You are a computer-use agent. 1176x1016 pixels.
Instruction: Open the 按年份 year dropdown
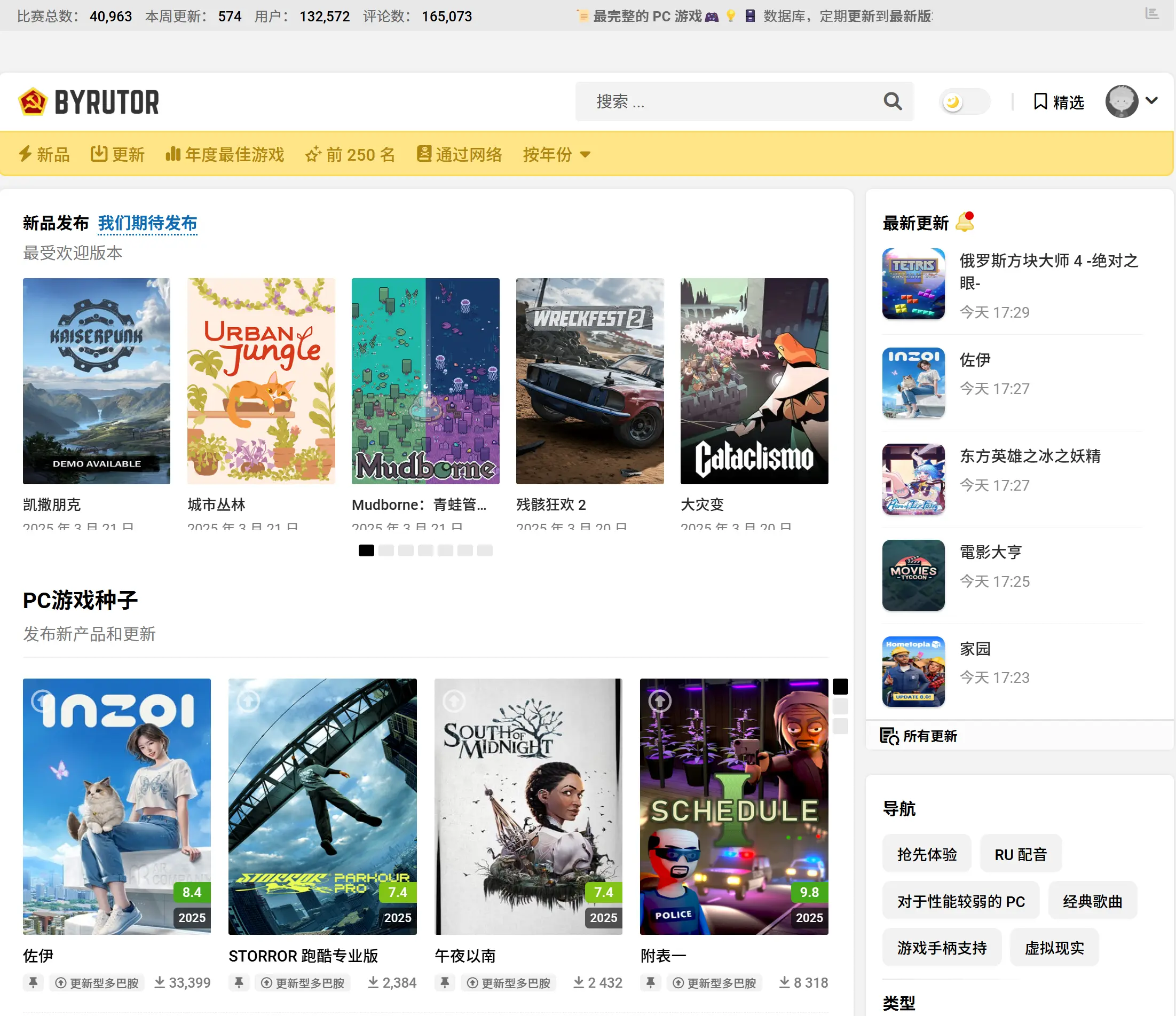tap(556, 154)
